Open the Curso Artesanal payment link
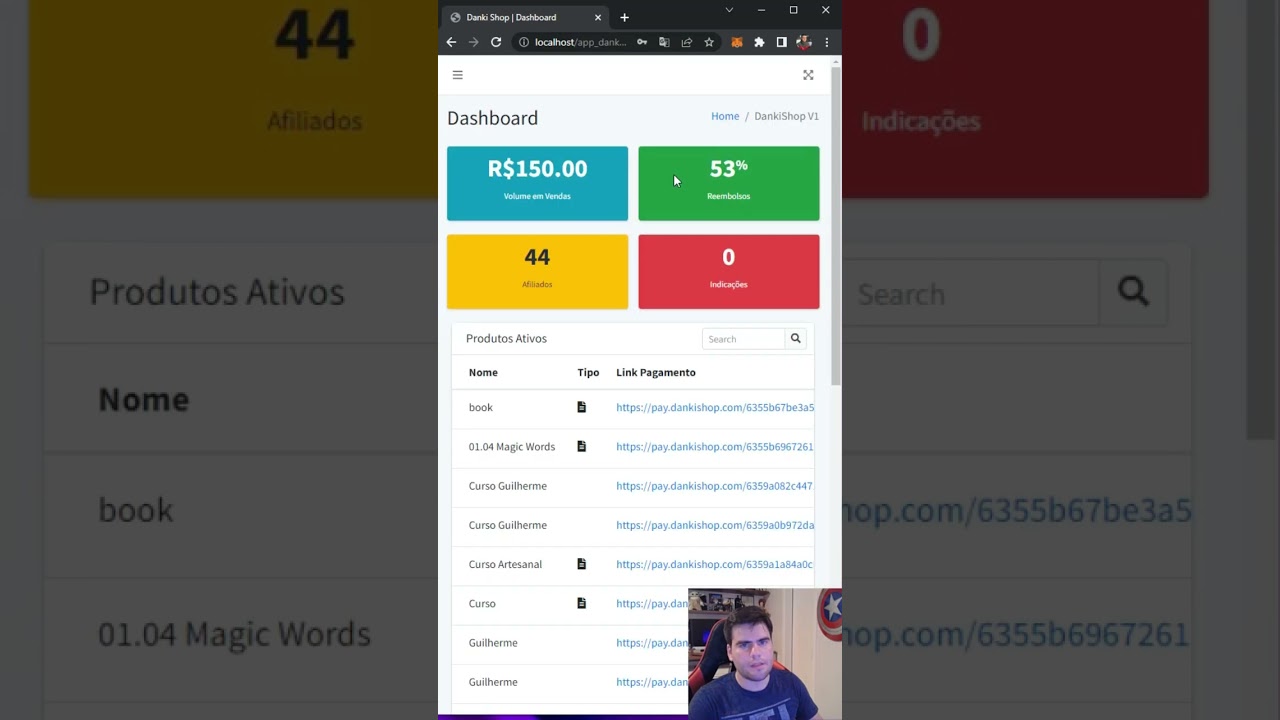 pyautogui.click(x=715, y=564)
